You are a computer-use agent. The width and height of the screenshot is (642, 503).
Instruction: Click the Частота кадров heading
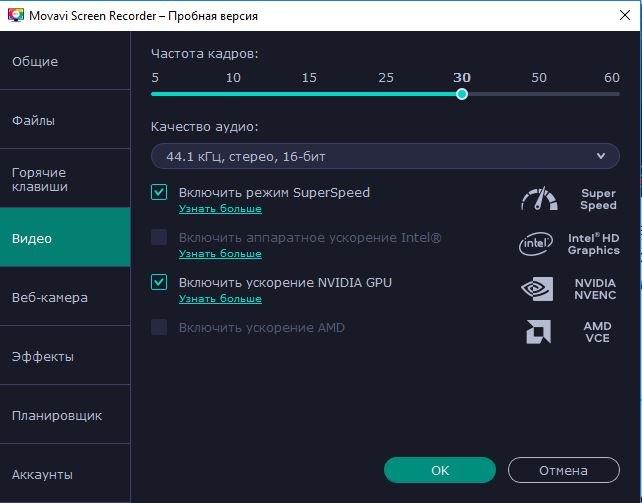(205, 54)
